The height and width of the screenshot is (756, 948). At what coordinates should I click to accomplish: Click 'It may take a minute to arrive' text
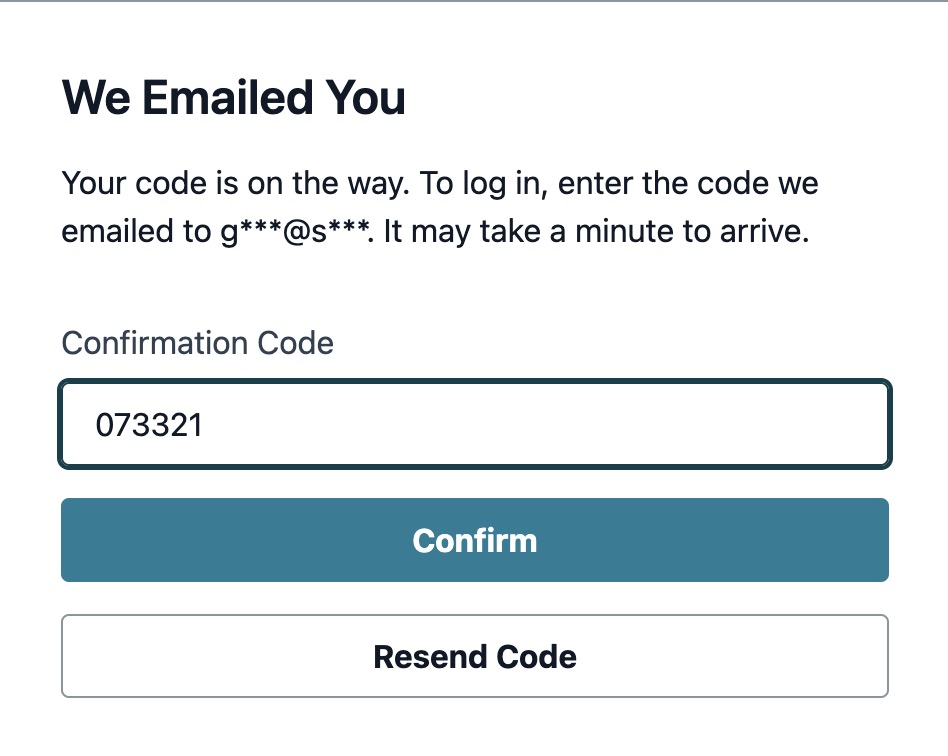click(x=596, y=232)
